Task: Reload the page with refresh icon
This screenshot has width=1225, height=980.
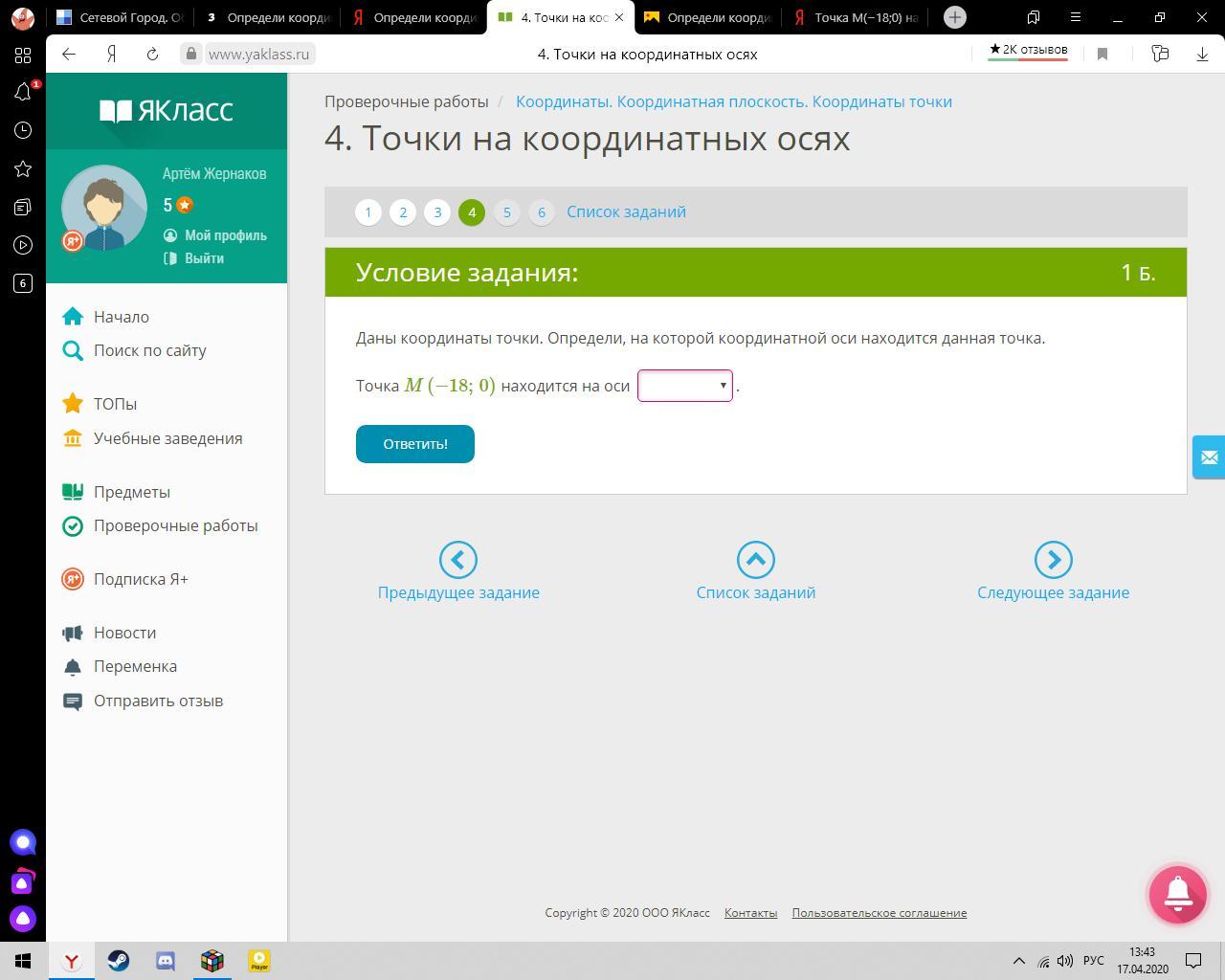Action: [x=152, y=55]
